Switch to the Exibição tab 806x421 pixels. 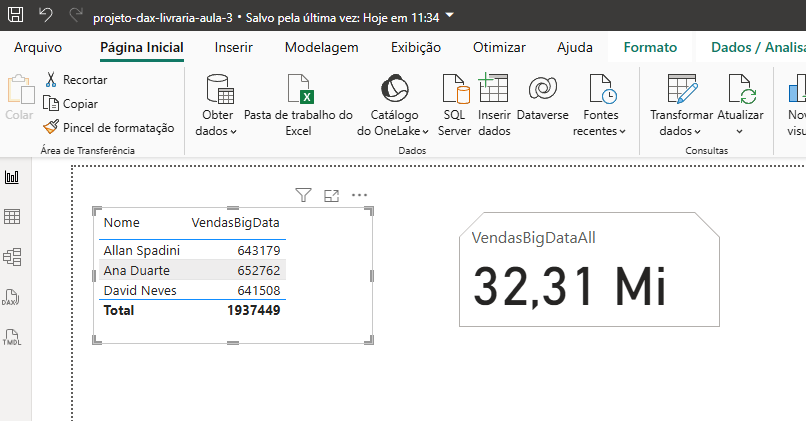pos(416,47)
